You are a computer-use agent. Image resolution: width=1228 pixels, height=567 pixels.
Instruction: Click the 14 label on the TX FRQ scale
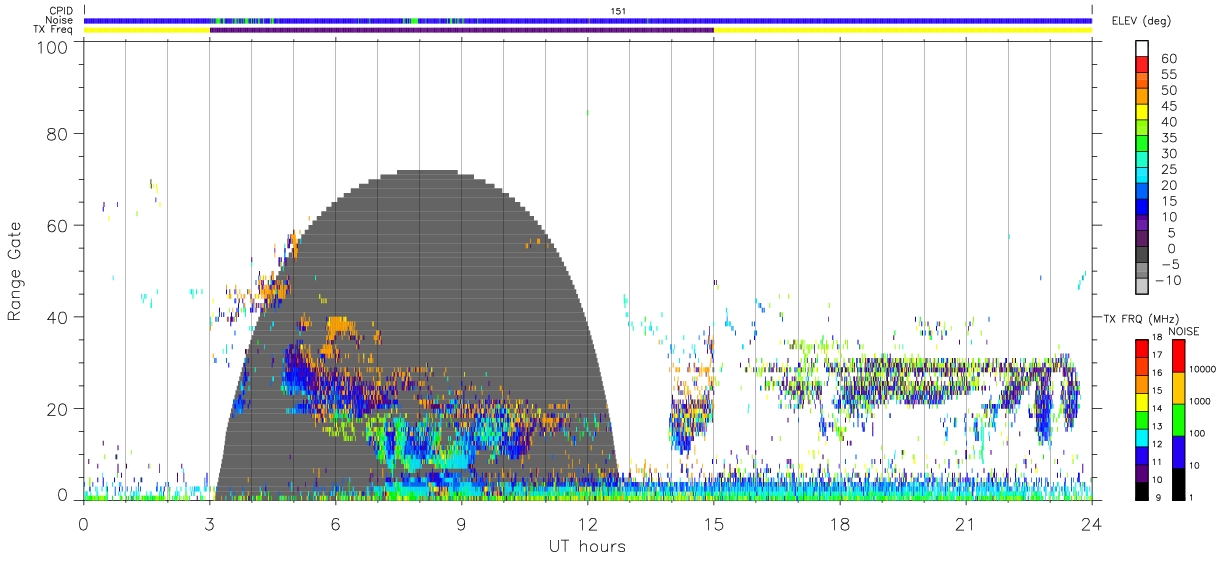pyautogui.click(x=1155, y=410)
